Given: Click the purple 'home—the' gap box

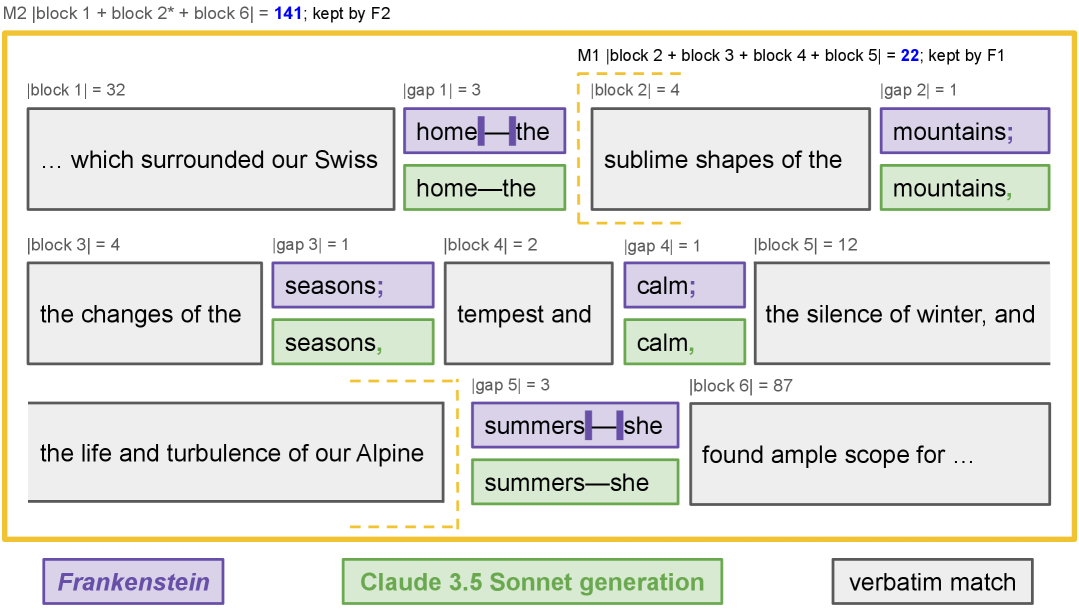Looking at the screenshot, I should 484,131.
